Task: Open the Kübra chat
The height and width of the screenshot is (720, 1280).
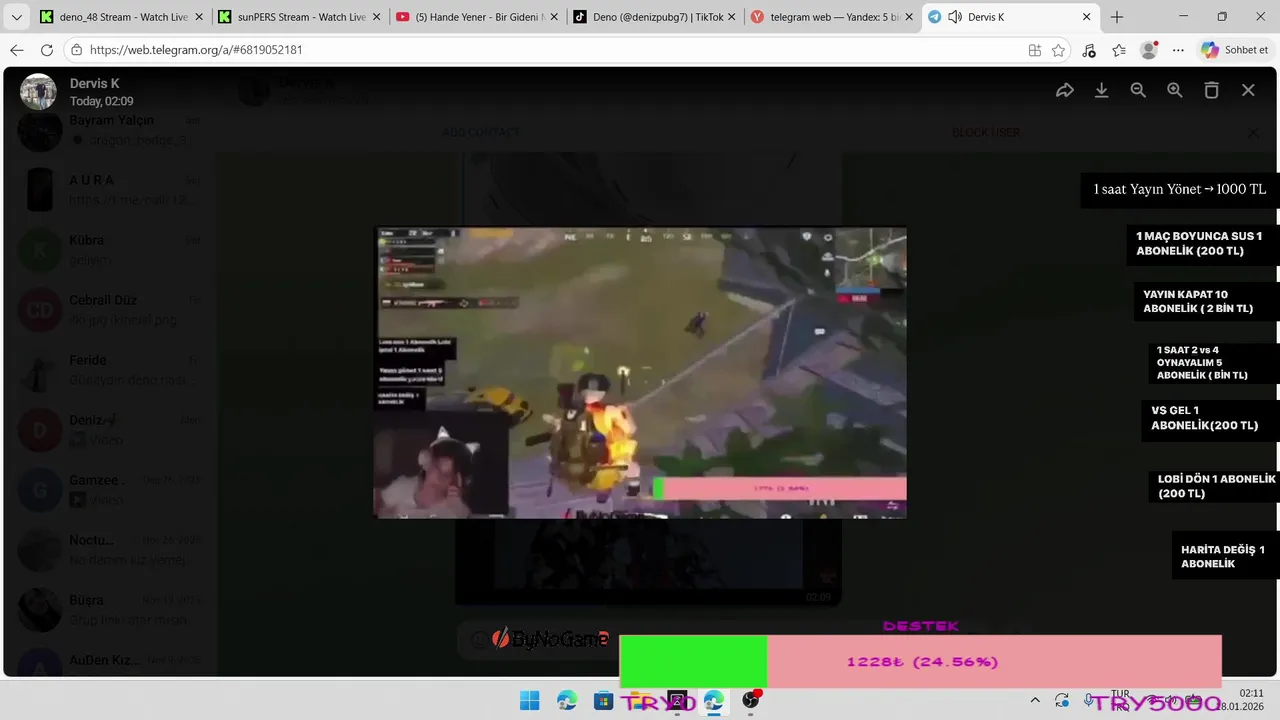Action: pyautogui.click(x=110, y=250)
